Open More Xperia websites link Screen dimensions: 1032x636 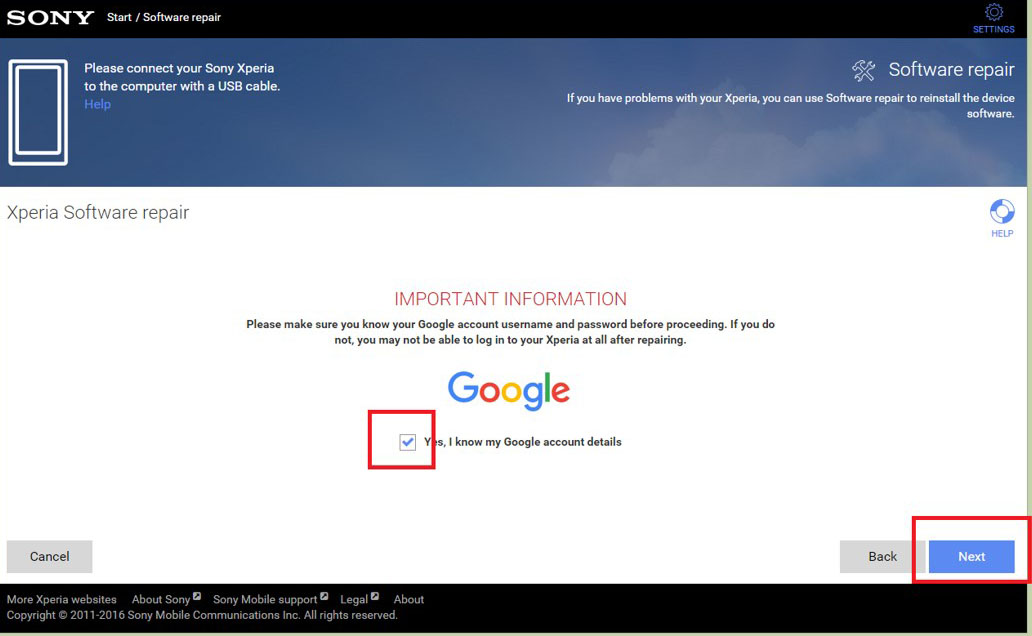(x=61, y=599)
